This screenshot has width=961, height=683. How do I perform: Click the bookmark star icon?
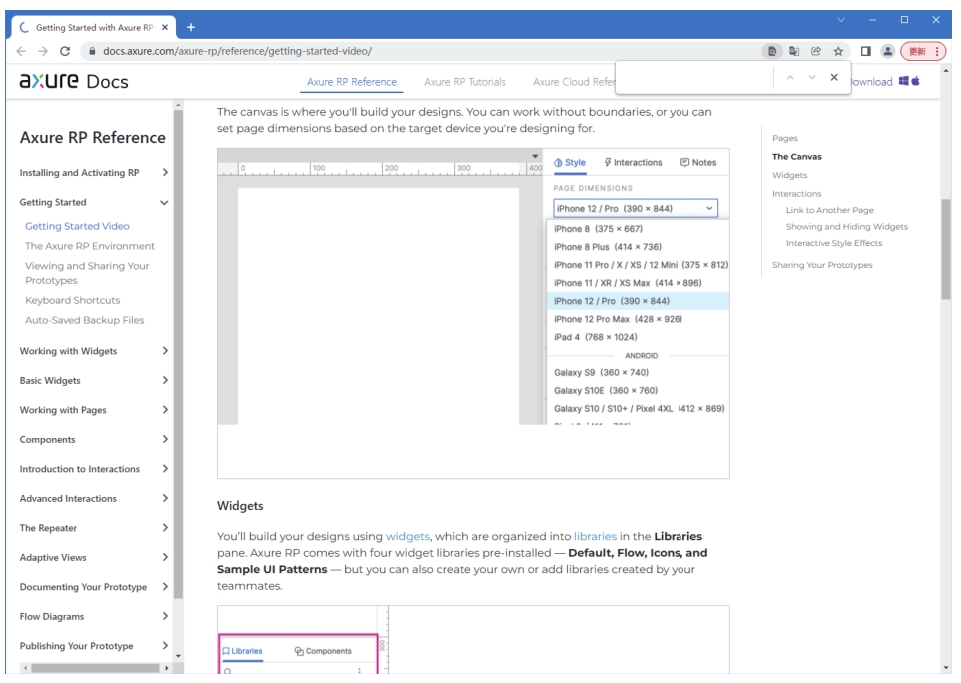click(837, 50)
